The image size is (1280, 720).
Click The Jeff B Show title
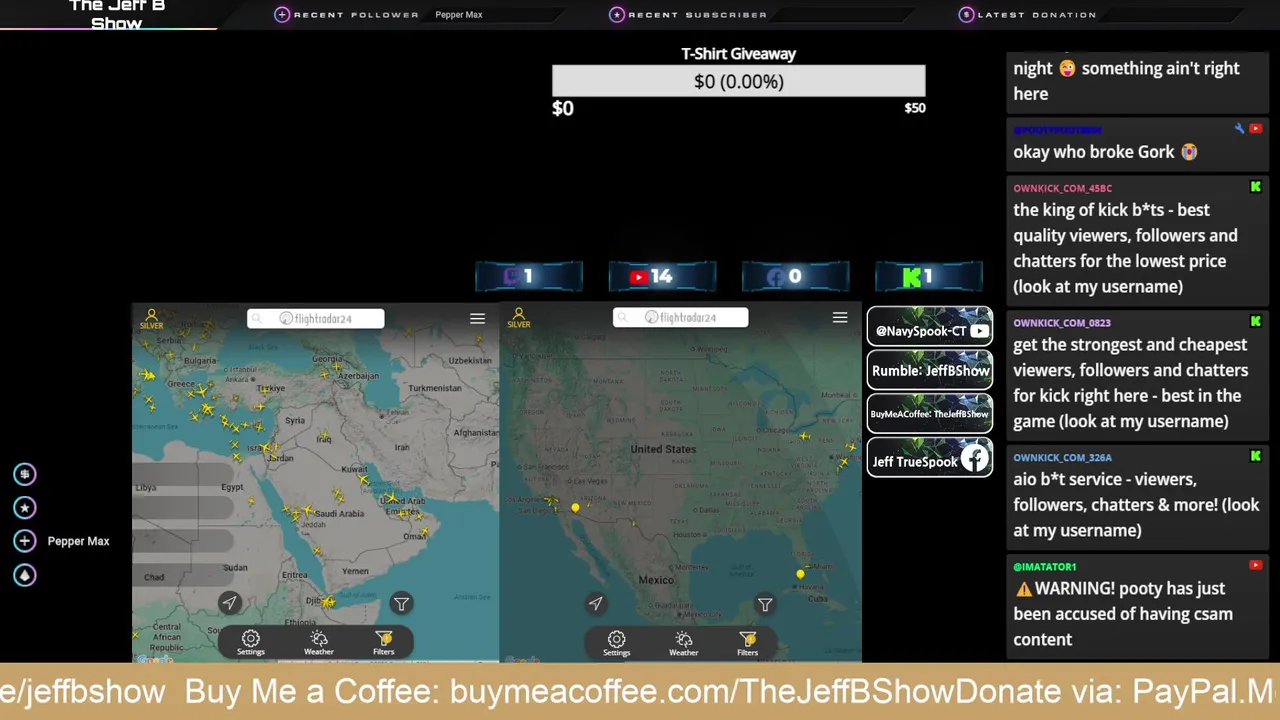click(117, 14)
